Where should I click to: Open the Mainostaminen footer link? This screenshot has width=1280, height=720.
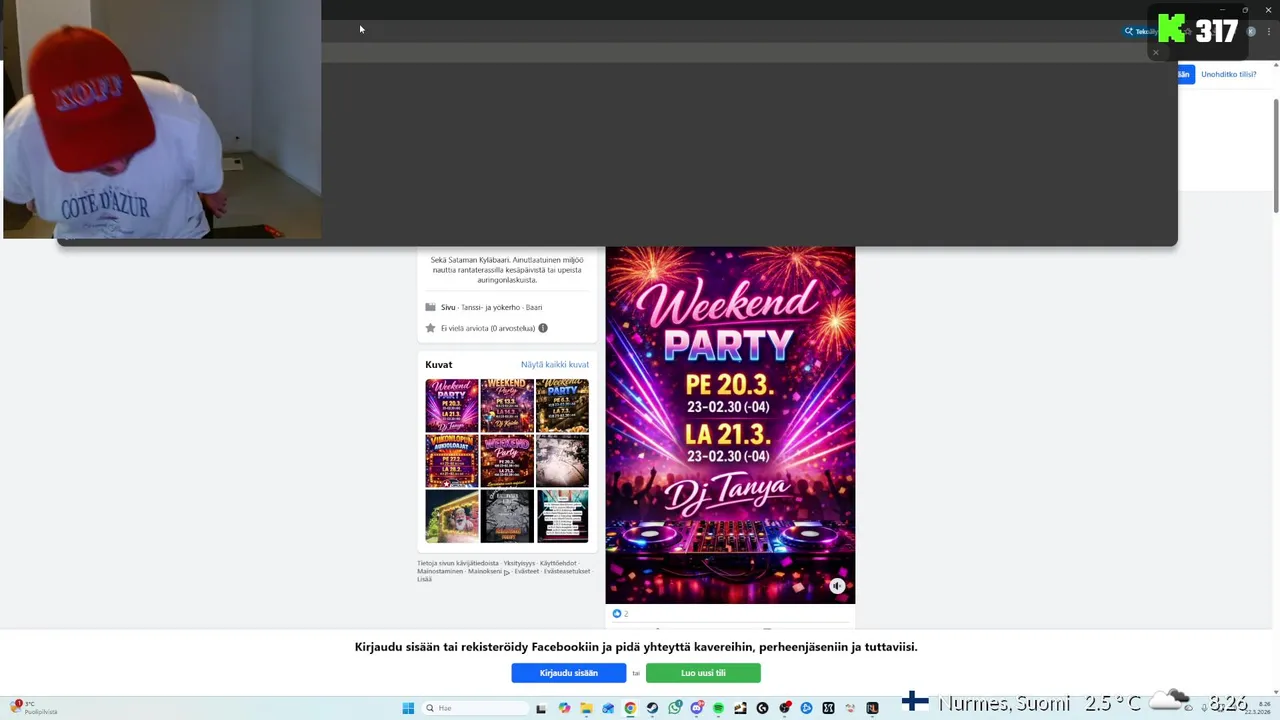[x=440, y=571]
